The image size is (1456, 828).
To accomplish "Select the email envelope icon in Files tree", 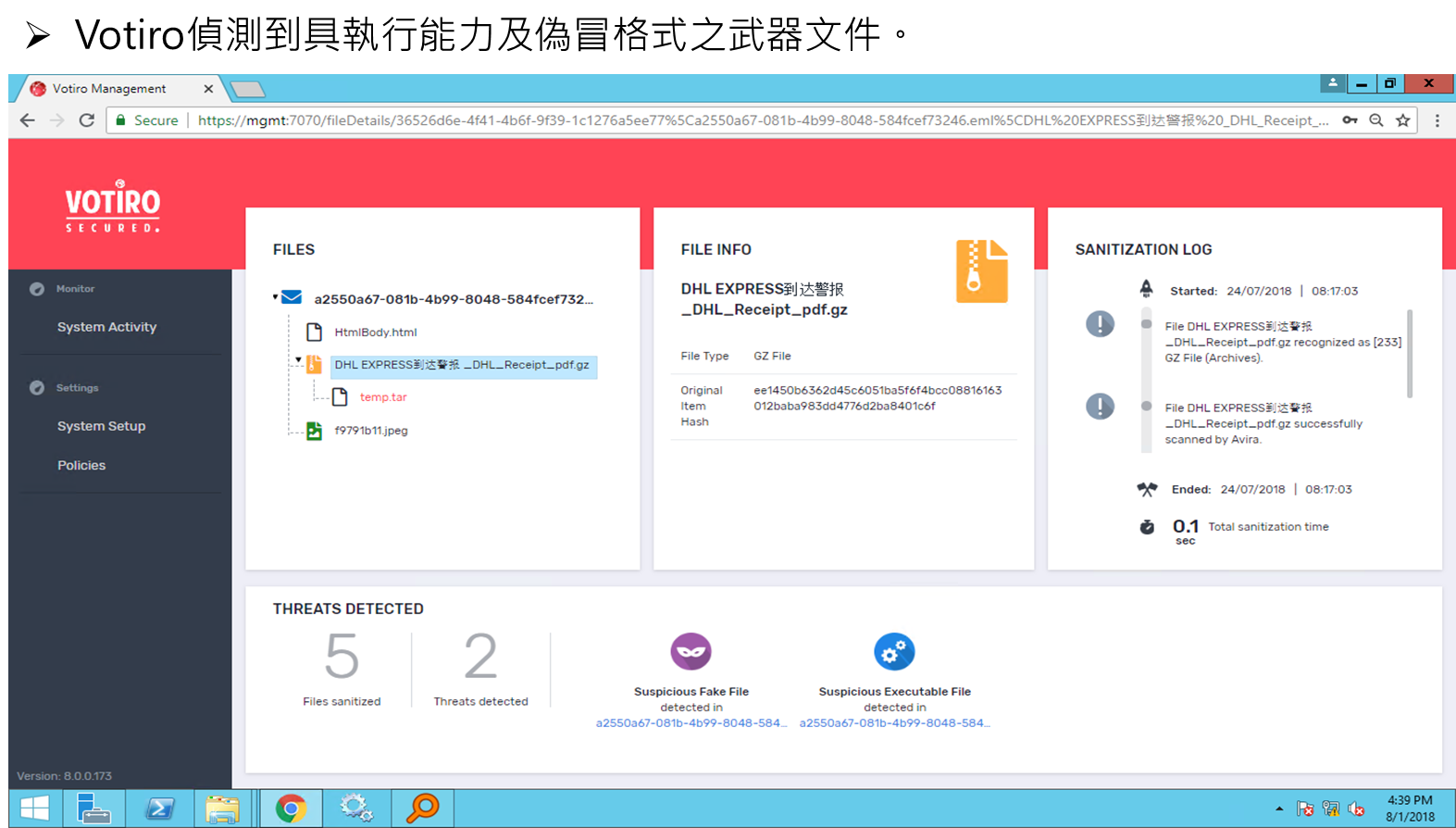I will point(292,297).
